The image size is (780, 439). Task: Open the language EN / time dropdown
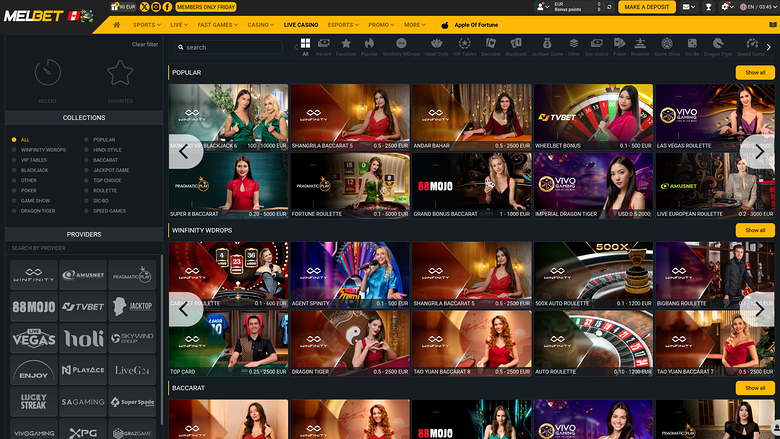click(x=758, y=7)
